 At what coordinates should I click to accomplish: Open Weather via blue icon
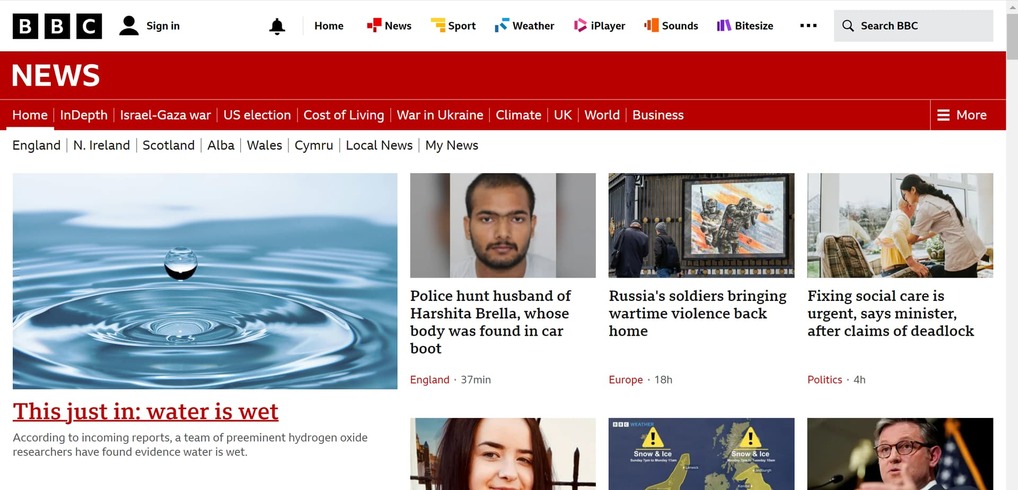tap(502, 25)
